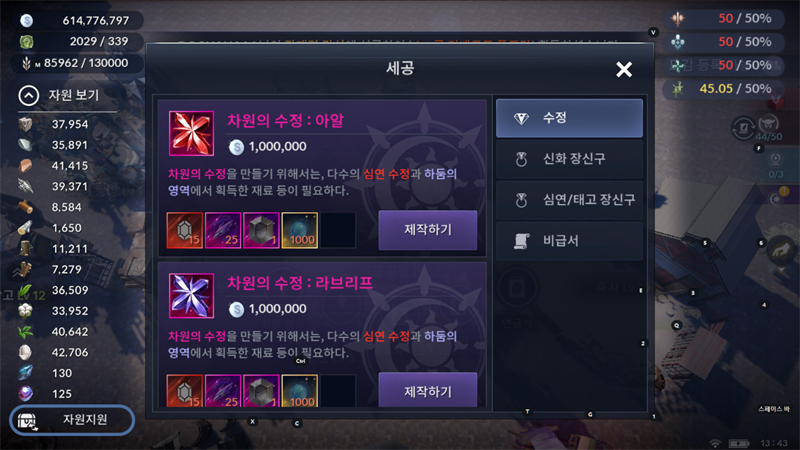Click the wood log resource icon showing 8,584
This screenshot has height=450, width=800.
[26, 207]
